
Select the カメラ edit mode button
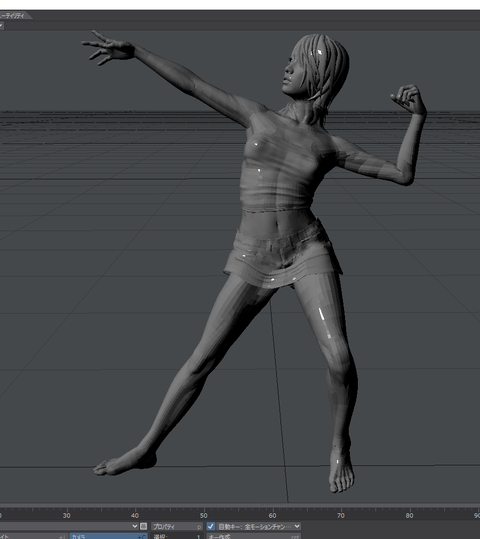point(109,536)
